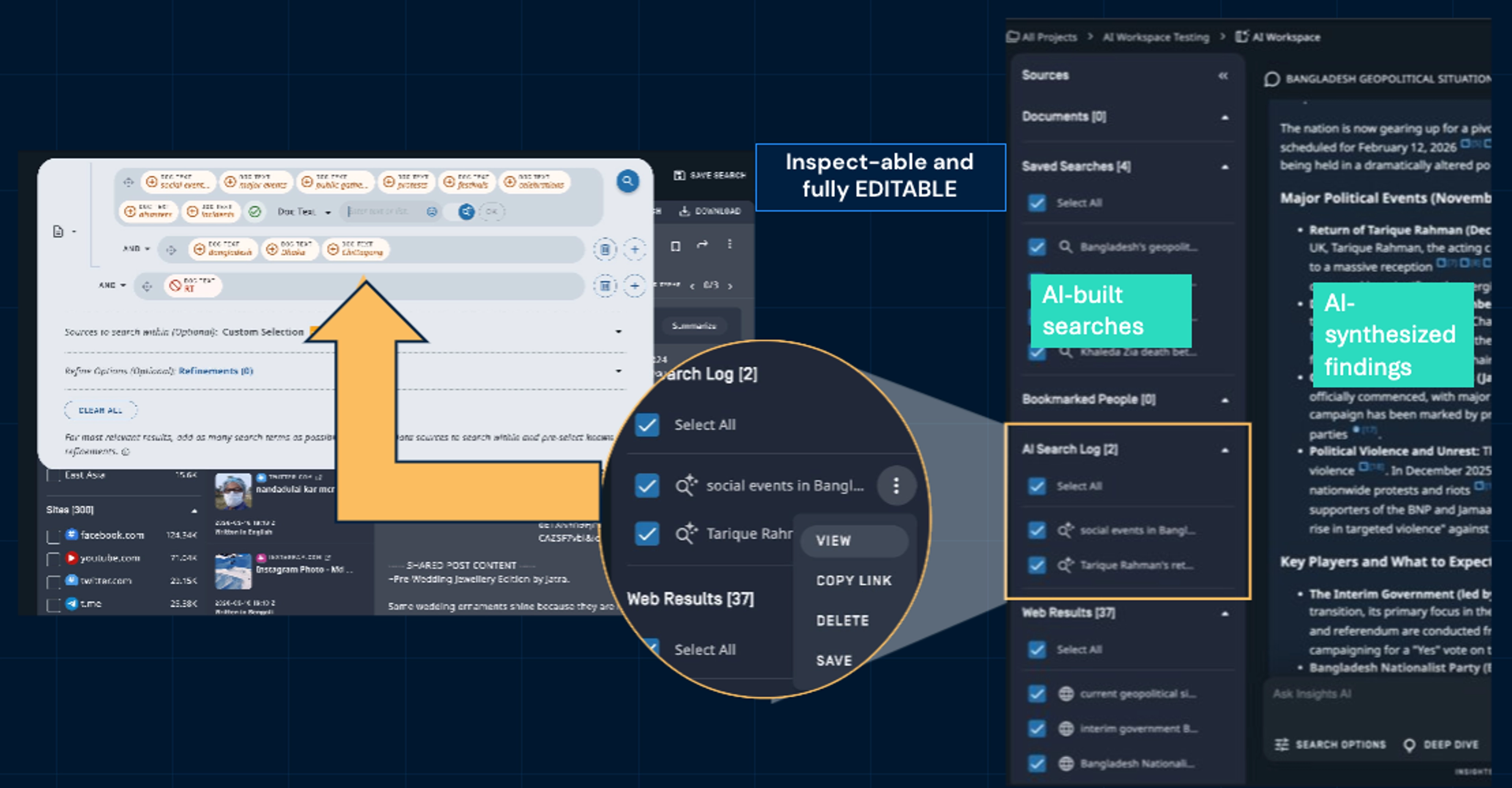Open the Instagram Photo post thumbnail

[x=233, y=571]
